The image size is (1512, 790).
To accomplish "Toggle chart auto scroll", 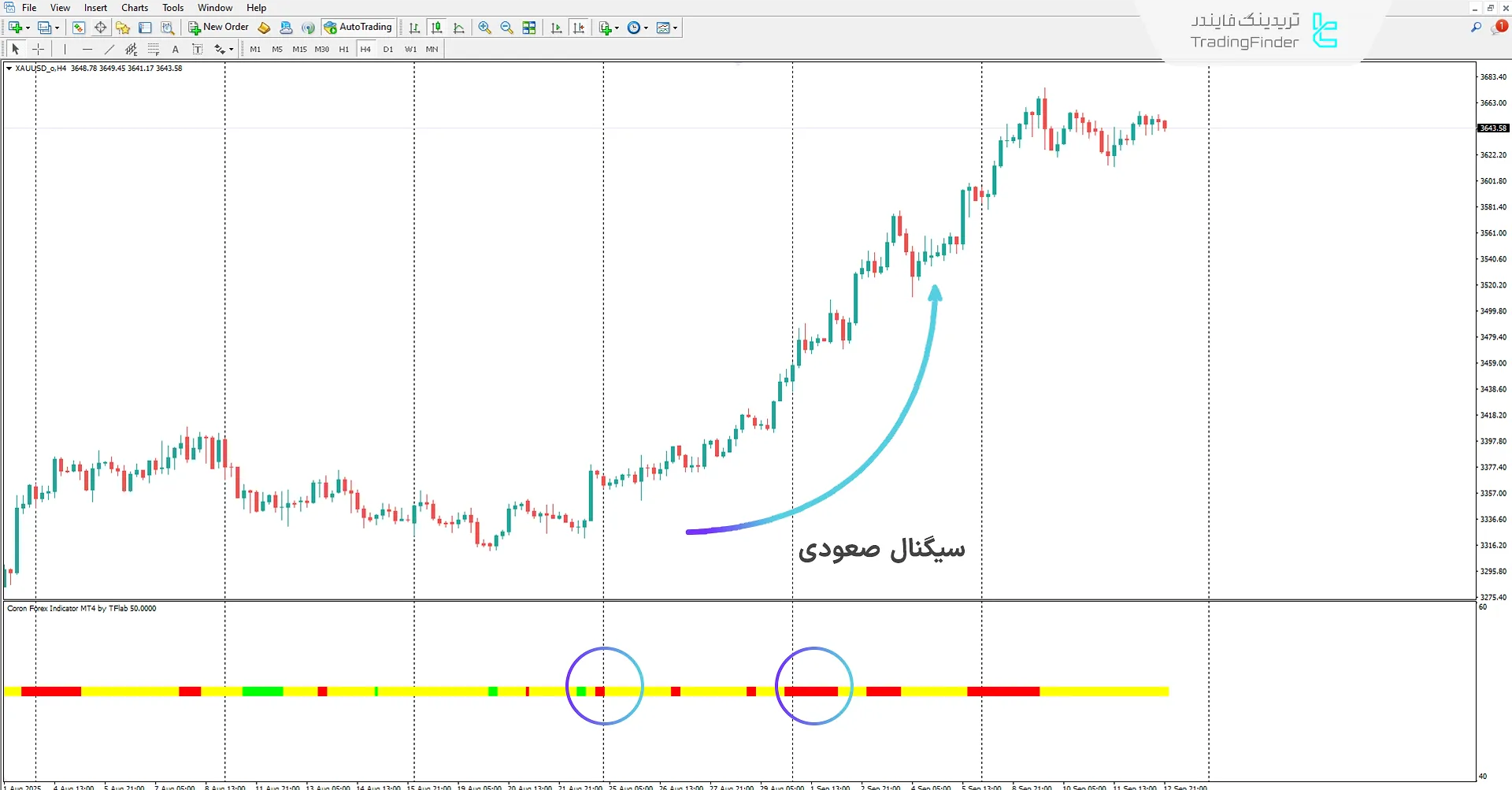I will click(x=557, y=28).
